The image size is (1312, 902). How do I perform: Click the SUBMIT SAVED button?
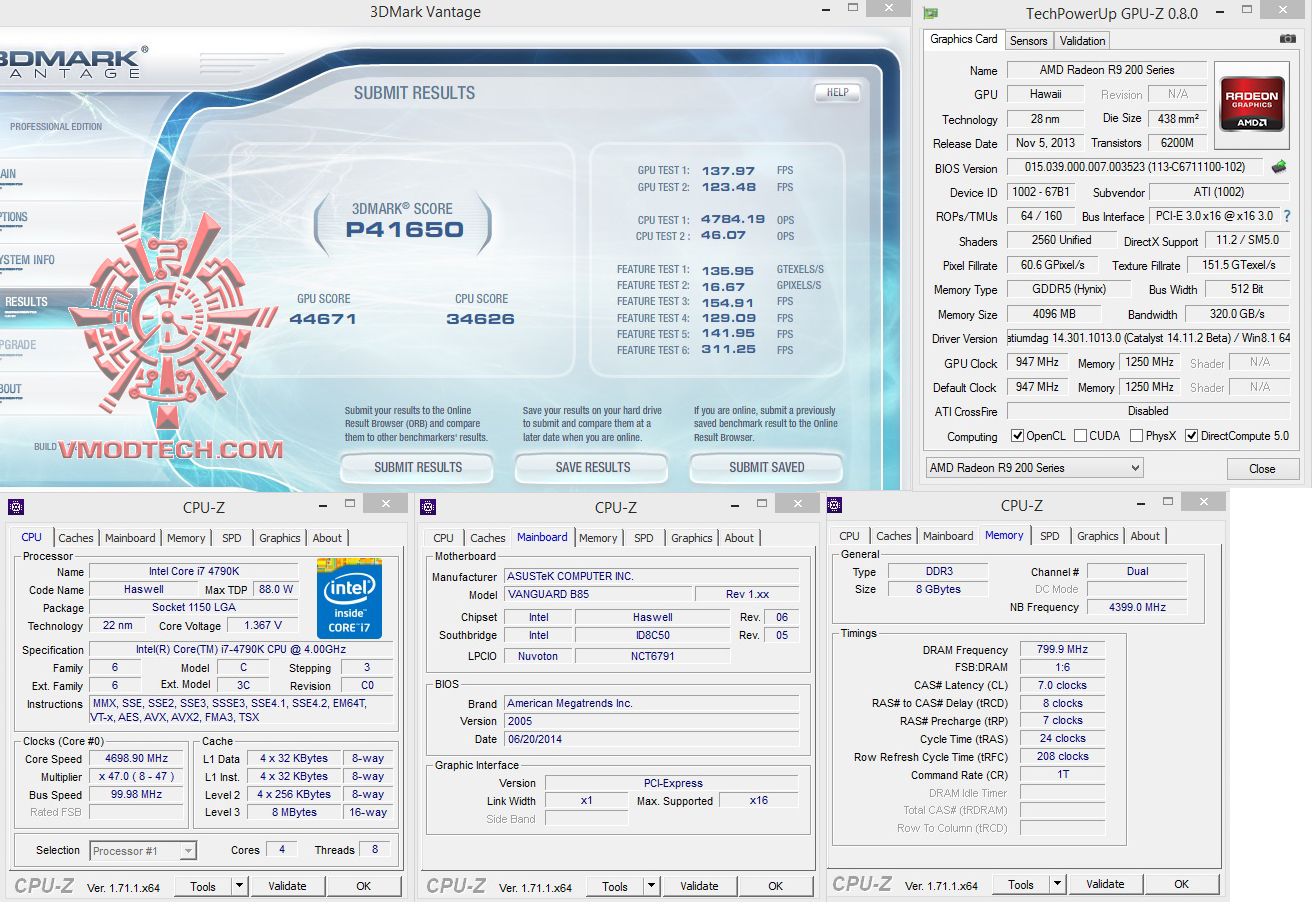(x=767, y=467)
